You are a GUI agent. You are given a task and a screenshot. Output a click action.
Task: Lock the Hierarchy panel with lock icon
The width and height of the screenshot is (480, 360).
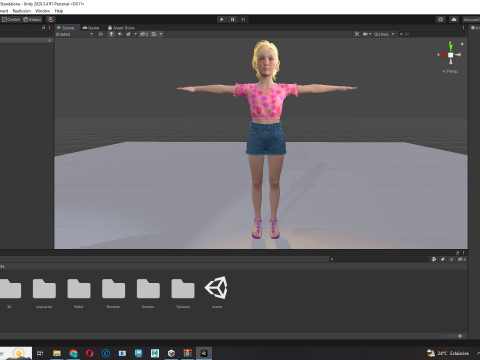tap(44, 28)
